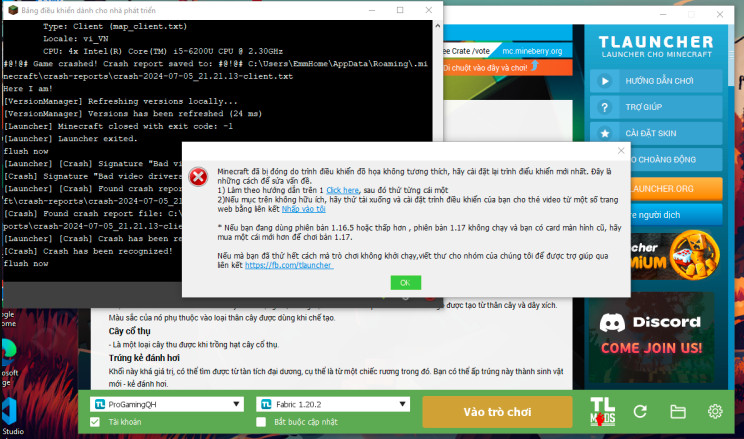Open the ProGamingQH account dropdown
744x439 pixels.
167,404
